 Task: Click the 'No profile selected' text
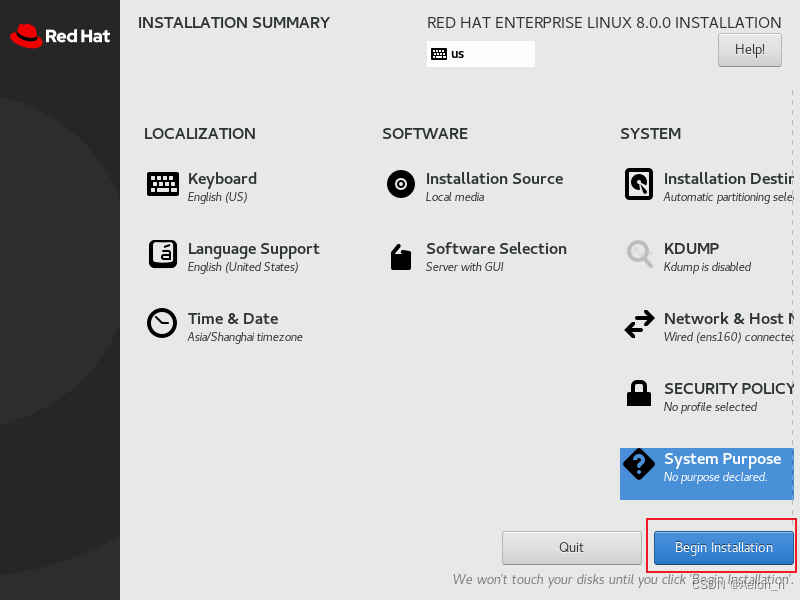click(710, 407)
